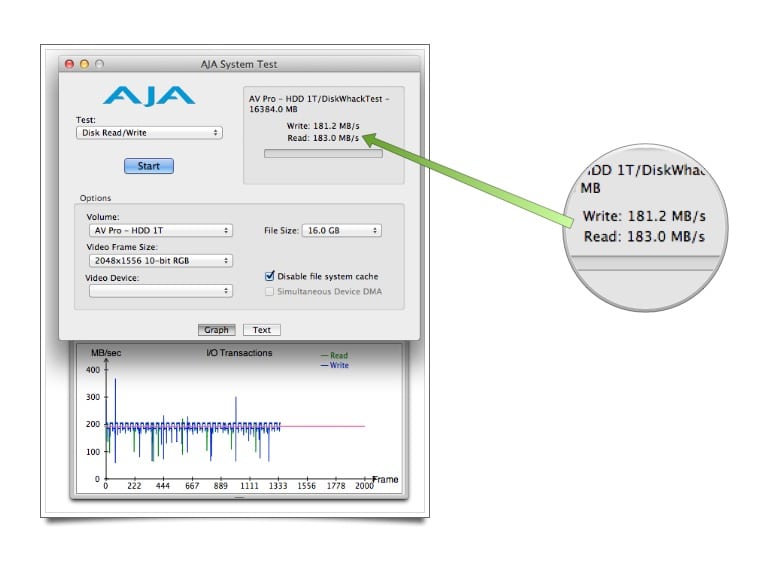
Task: Click the Read: 183.0 MB/s result in window
Action: (323, 138)
